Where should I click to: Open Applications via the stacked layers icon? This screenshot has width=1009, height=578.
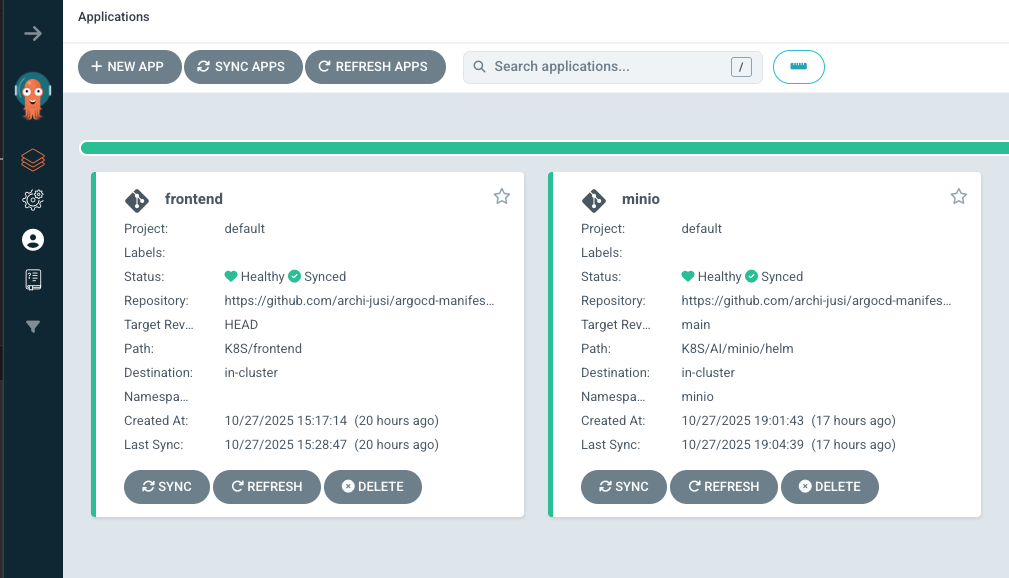click(33, 160)
